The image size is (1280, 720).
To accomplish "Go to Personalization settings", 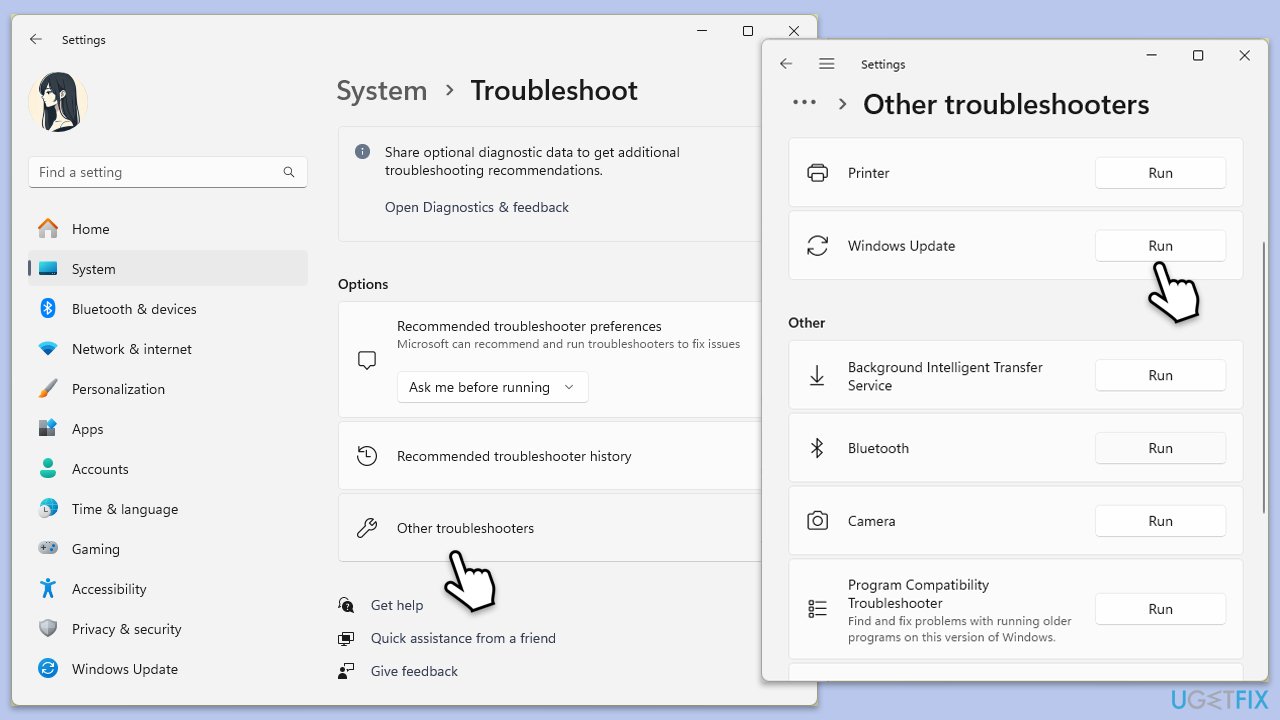I will coord(168,389).
